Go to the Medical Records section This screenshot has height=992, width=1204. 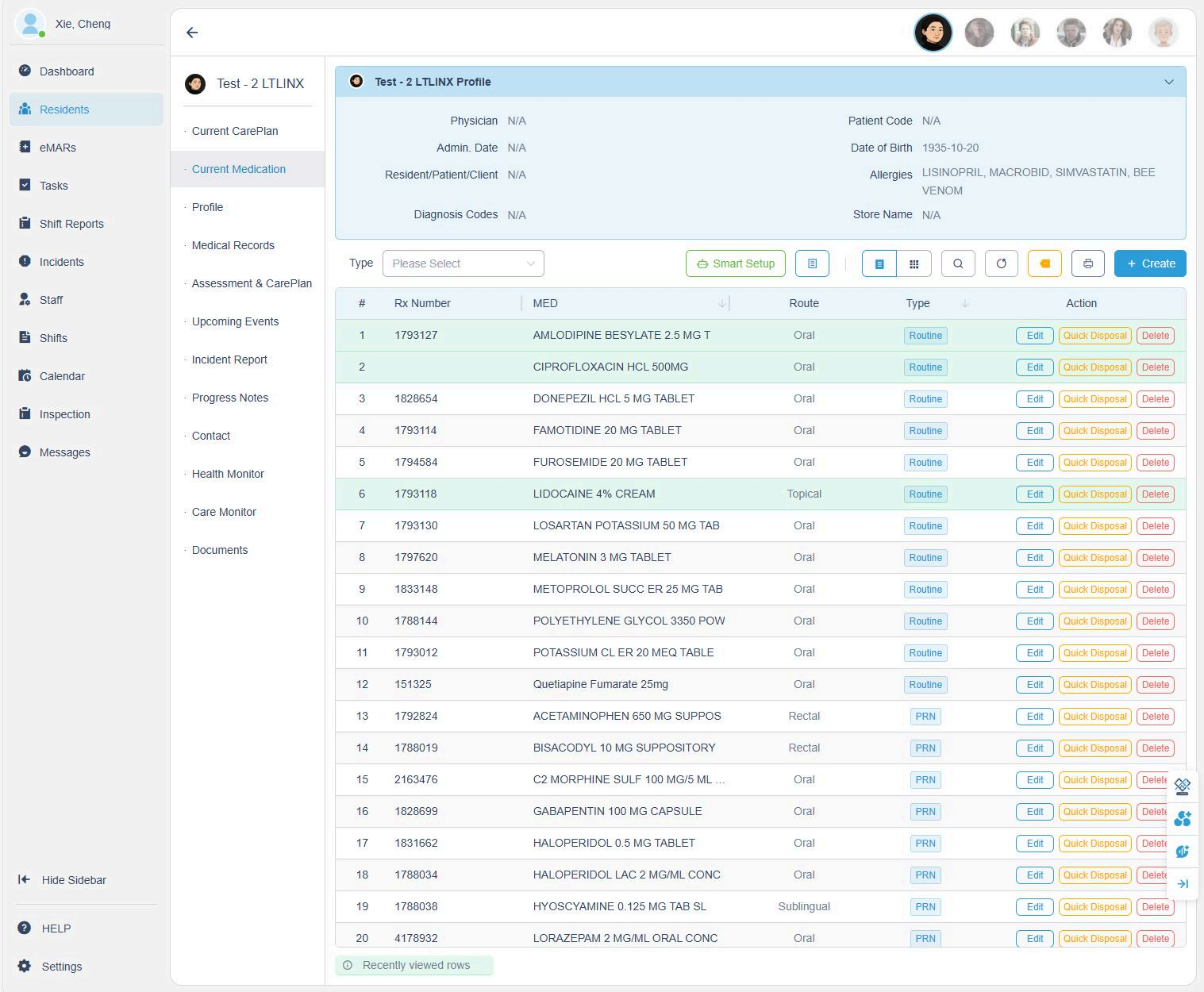(x=233, y=245)
